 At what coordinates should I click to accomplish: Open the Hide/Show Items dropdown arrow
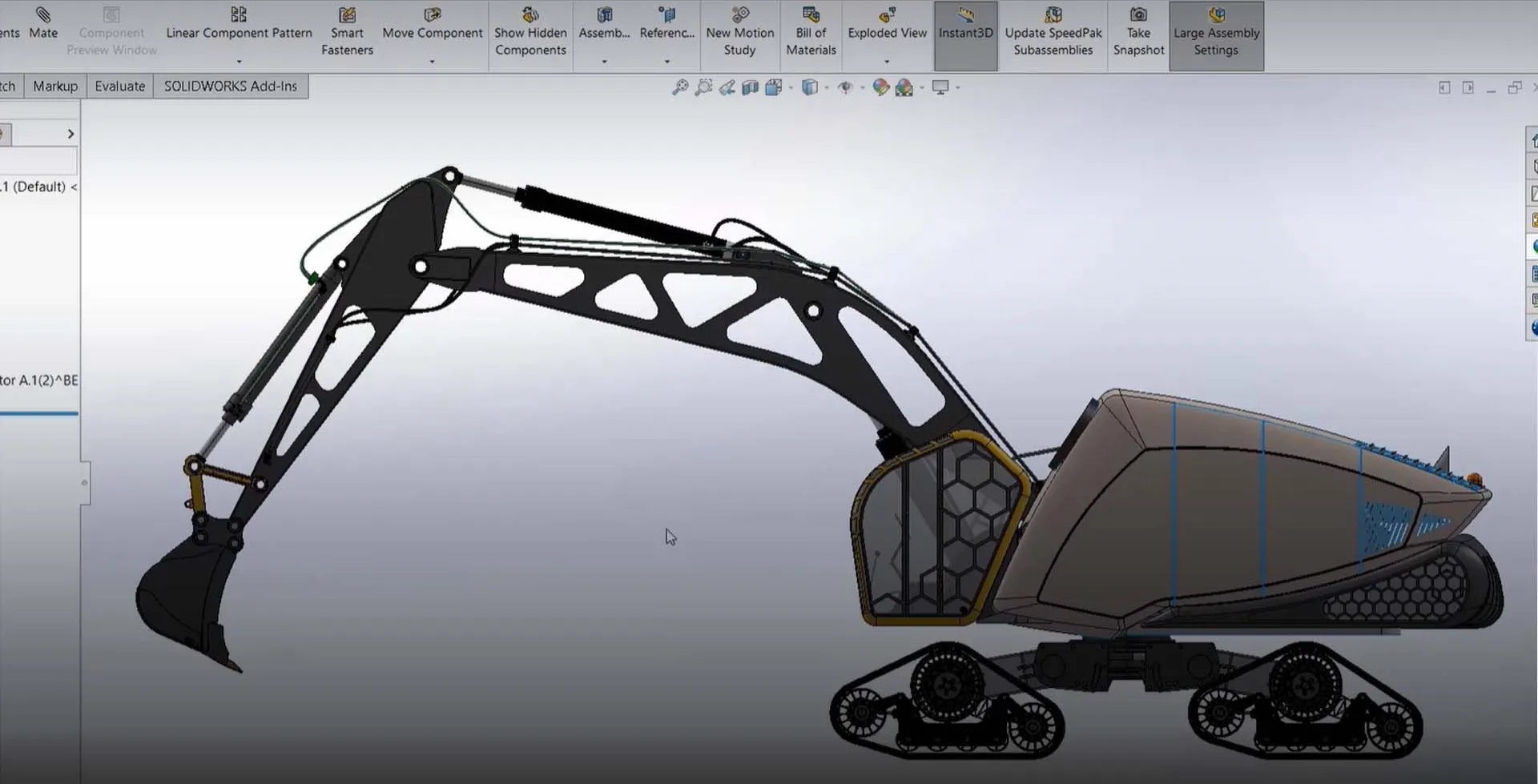[862, 88]
